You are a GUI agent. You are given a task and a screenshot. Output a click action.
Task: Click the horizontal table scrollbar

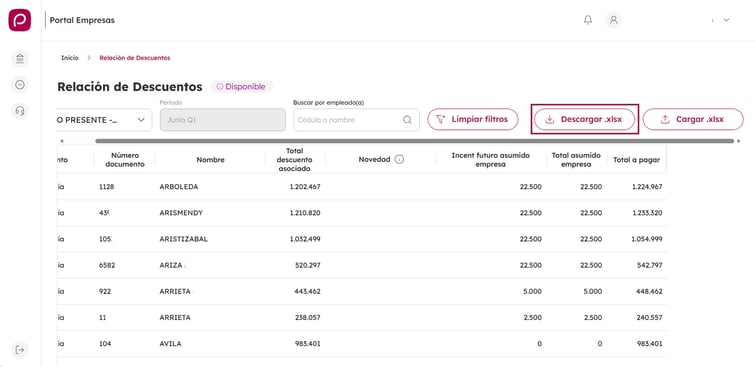tap(415, 141)
